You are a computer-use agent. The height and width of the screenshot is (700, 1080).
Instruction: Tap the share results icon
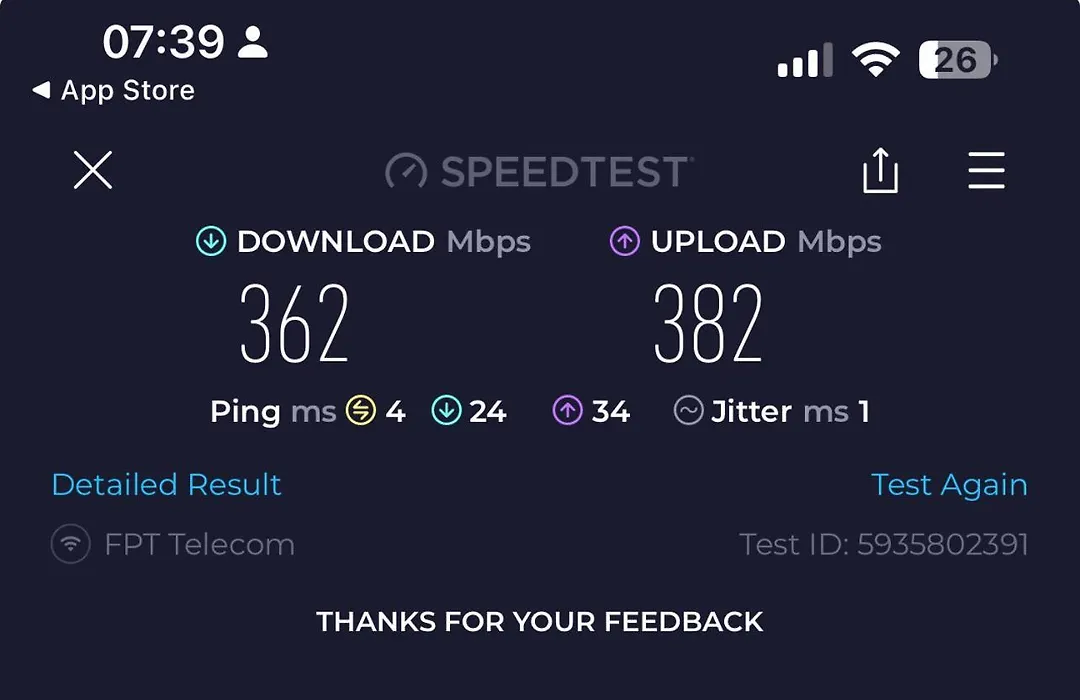pyautogui.click(x=880, y=170)
